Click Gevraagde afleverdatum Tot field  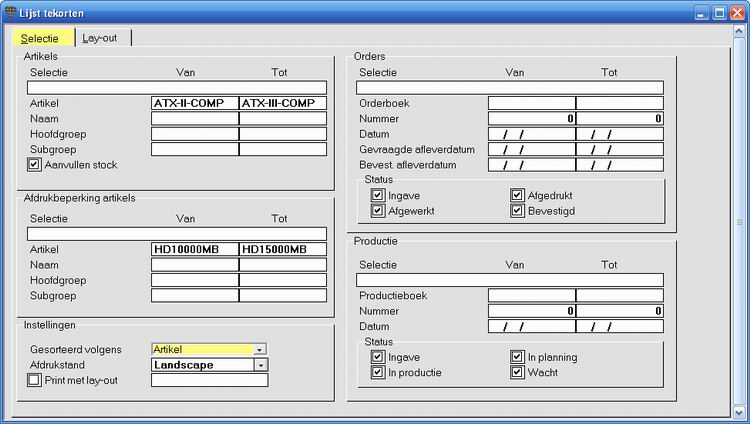[620, 149]
